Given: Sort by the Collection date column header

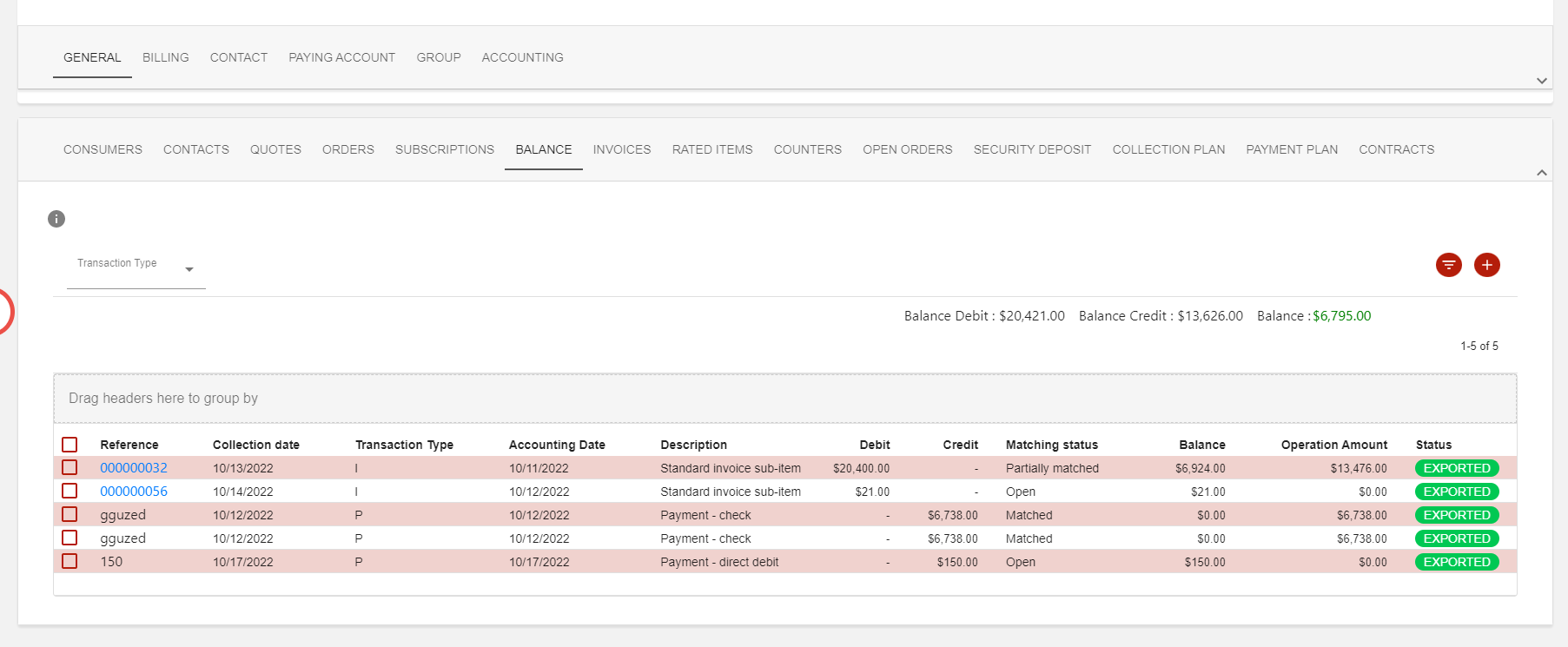Looking at the screenshot, I should 255,445.
